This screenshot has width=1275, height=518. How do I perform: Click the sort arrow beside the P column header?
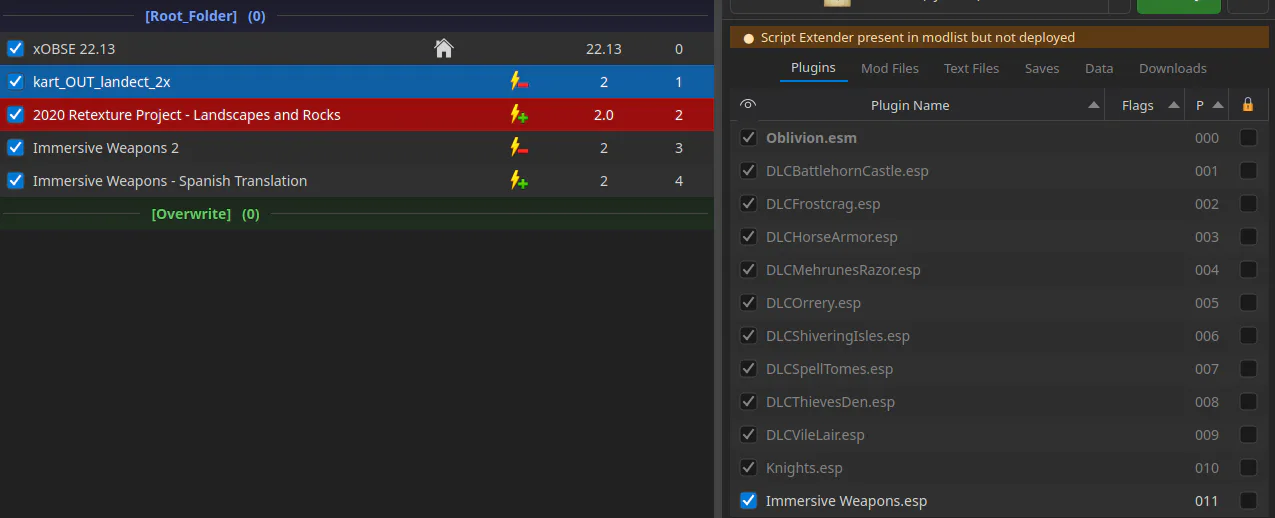1218,105
